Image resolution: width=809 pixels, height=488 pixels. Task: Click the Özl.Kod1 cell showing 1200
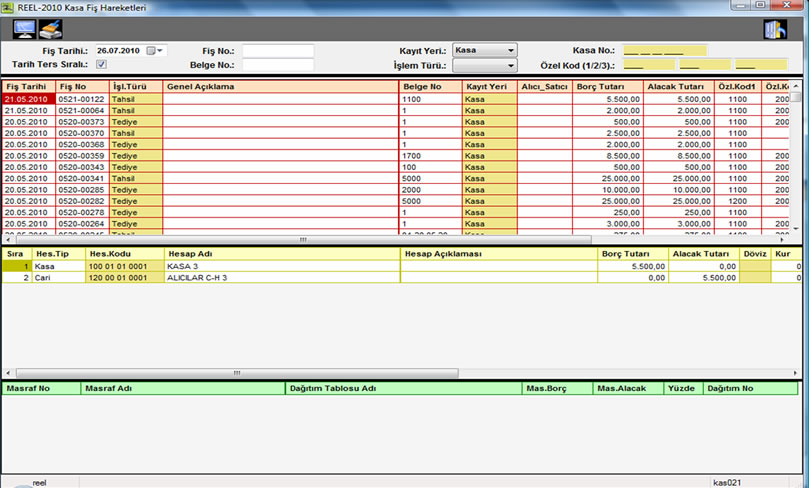click(x=737, y=201)
